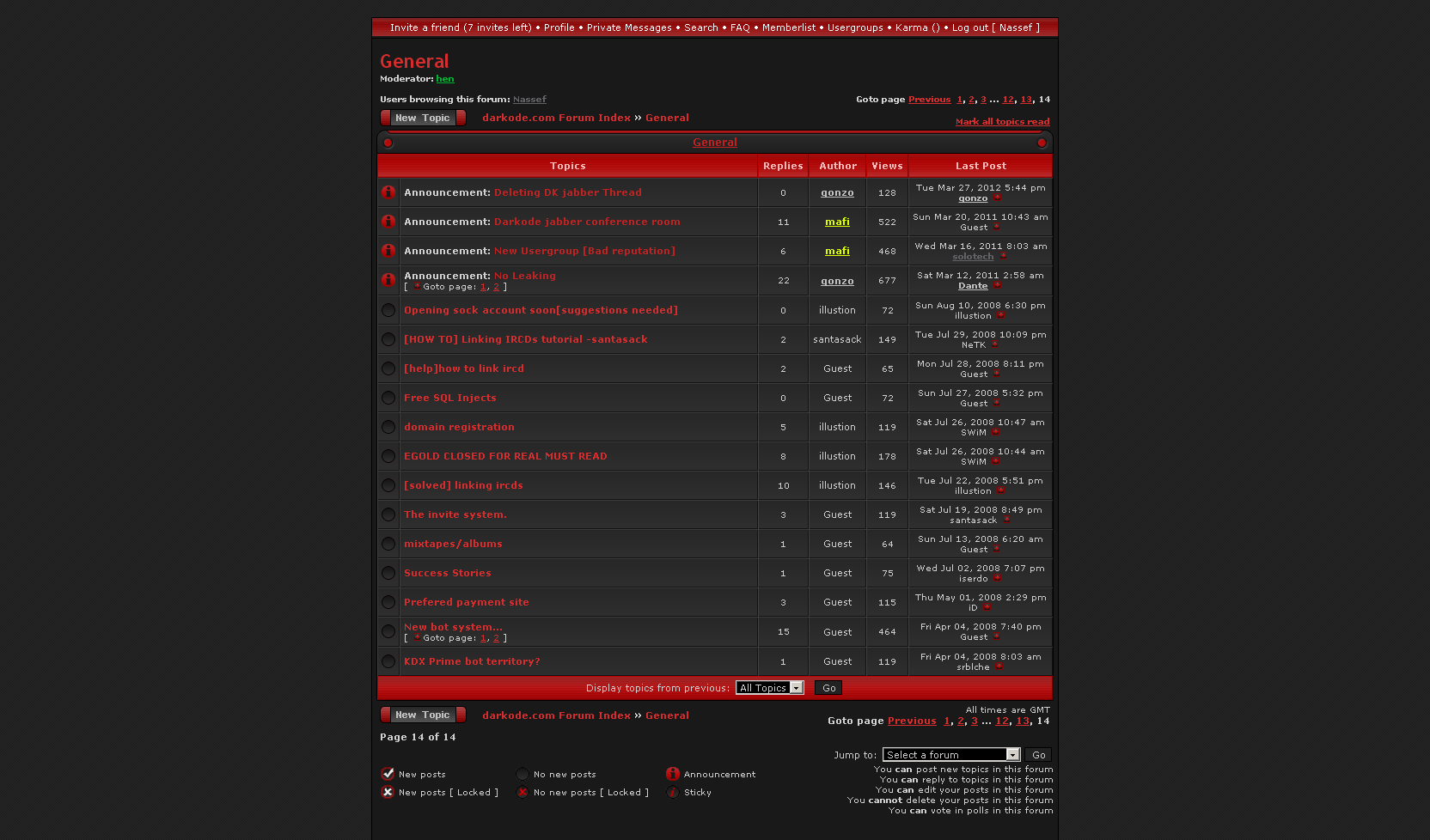The width and height of the screenshot is (1430, 840).
Task: Open the All Topics display dropdown
Action: click(x=769, y=688)
